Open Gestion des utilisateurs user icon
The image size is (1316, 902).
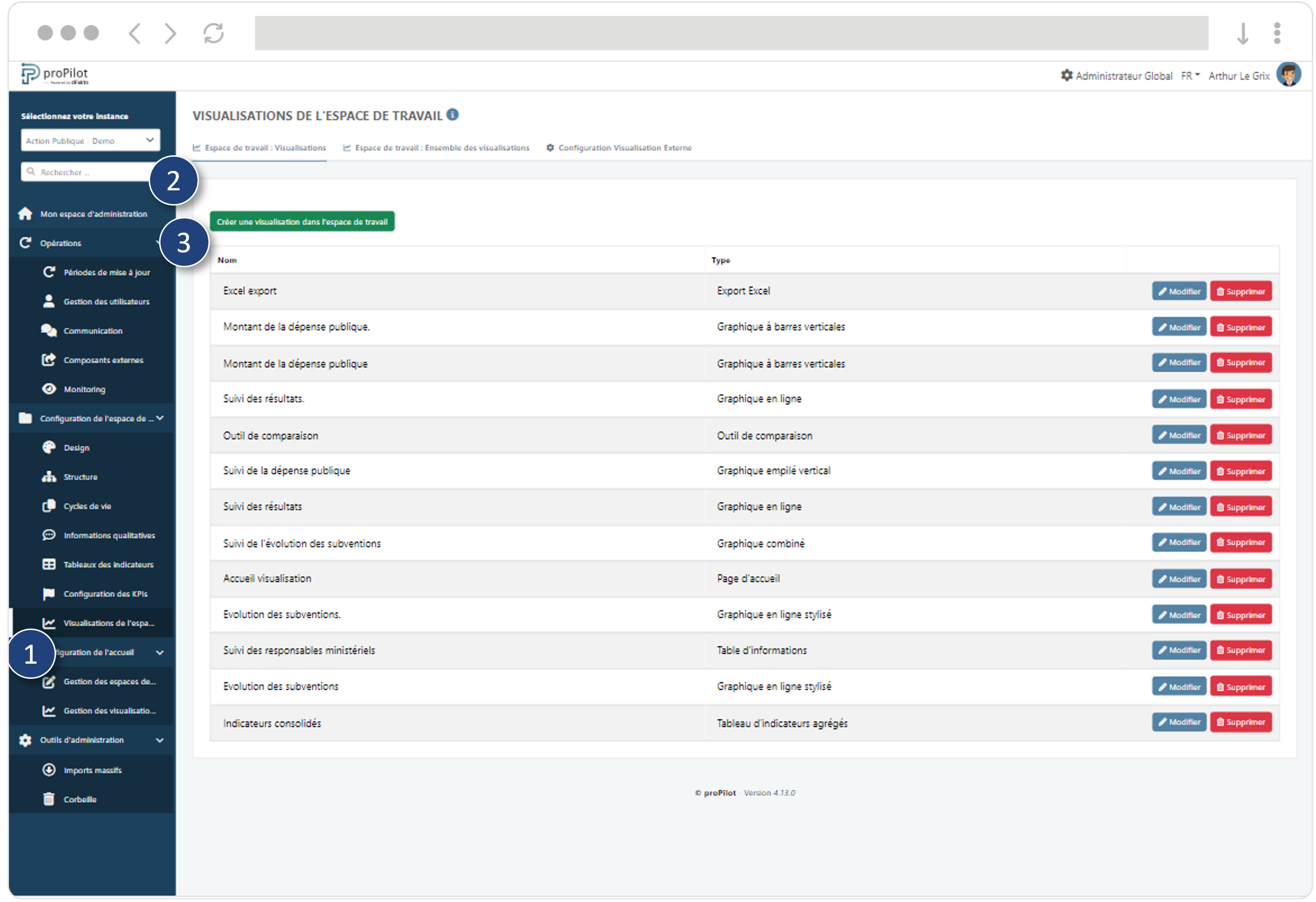point(49,301)
